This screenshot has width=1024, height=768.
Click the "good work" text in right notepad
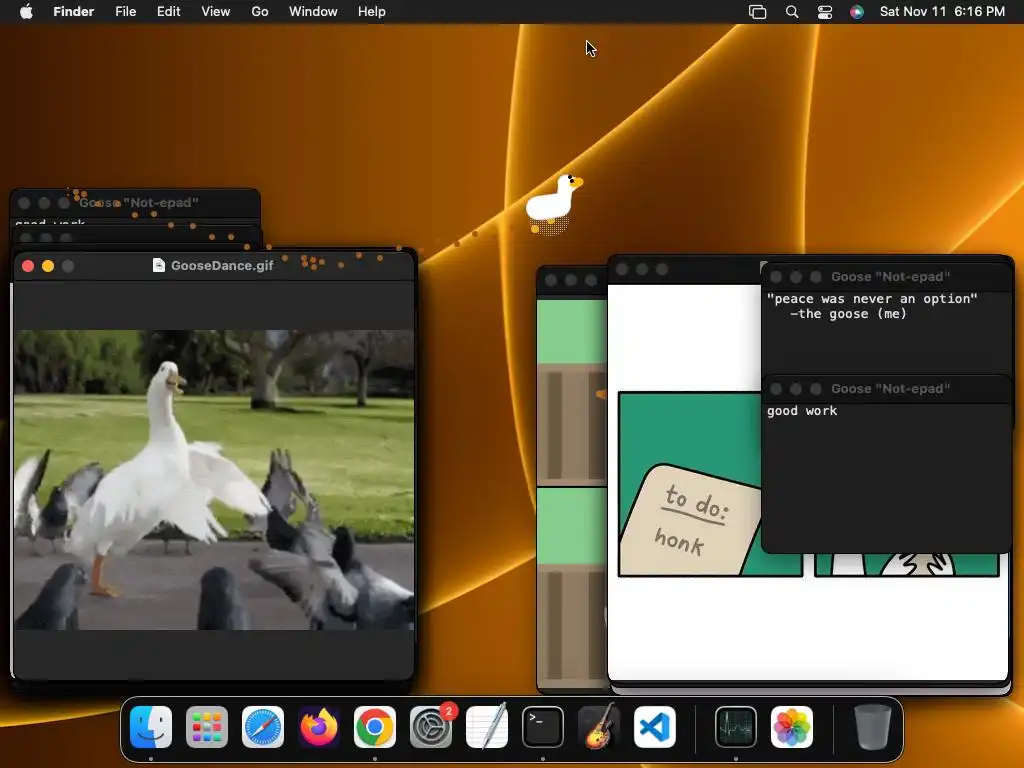coord(802,411)
